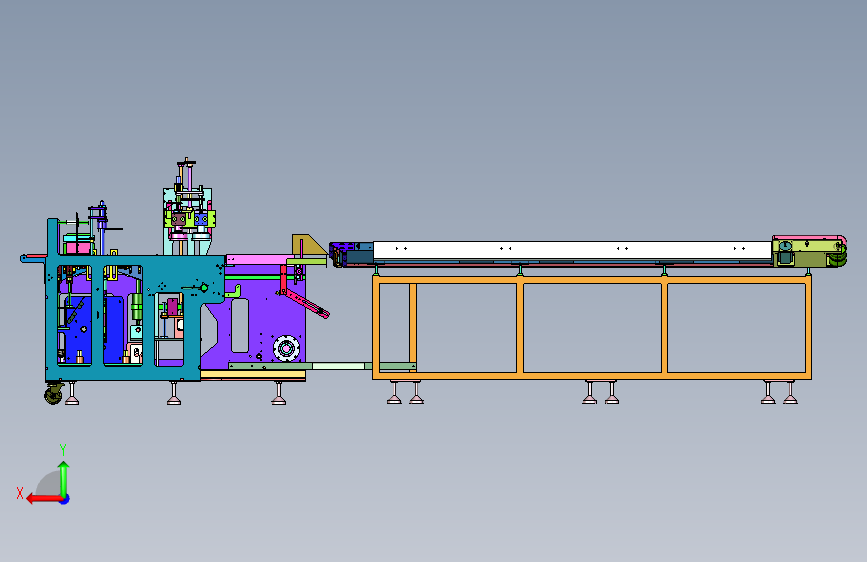
Task: Select the yellow-green drive housing at the conveyor end
Action: point(809,252)
